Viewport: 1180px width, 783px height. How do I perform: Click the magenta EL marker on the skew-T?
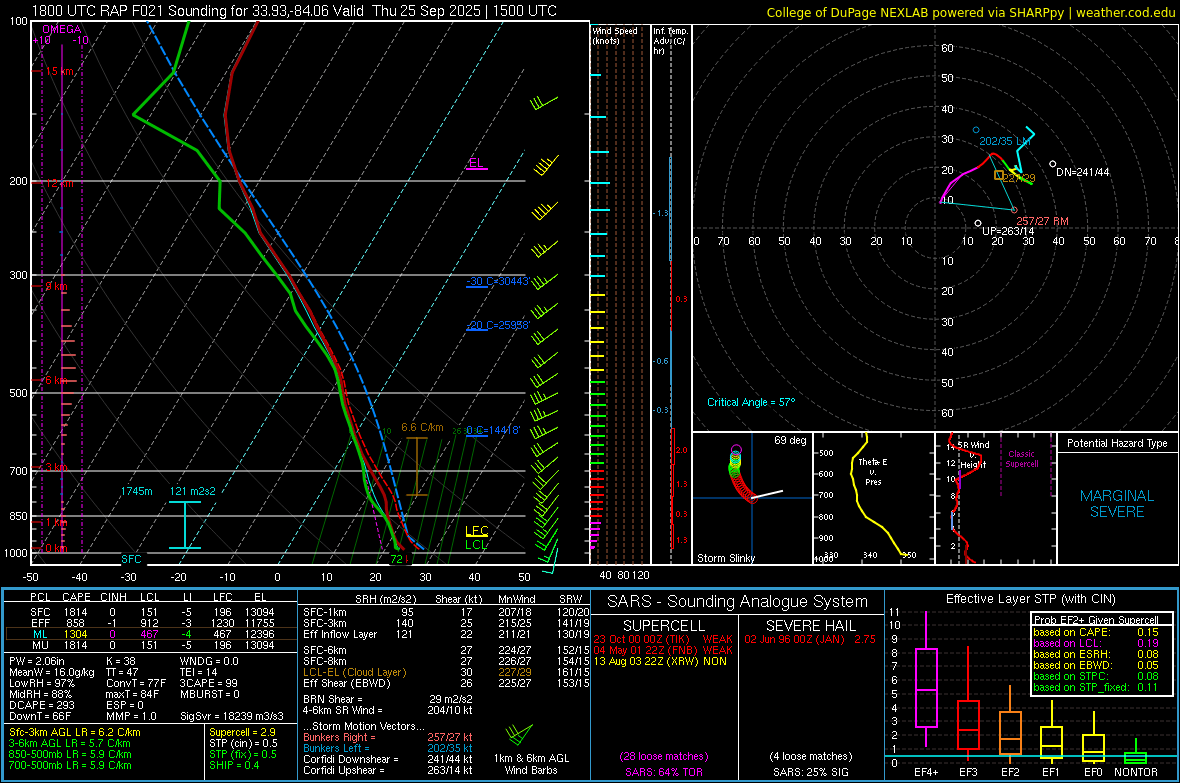[x=476, y=163]
